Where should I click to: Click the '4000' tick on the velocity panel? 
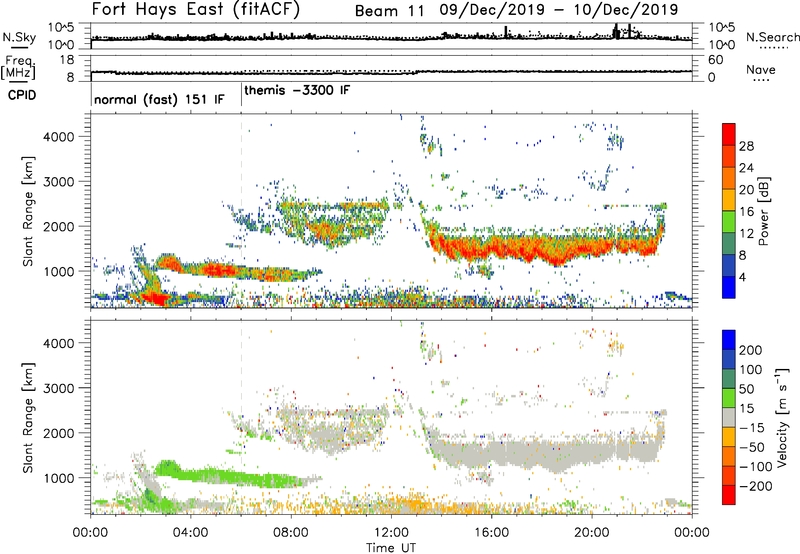[x=58, y=343]
